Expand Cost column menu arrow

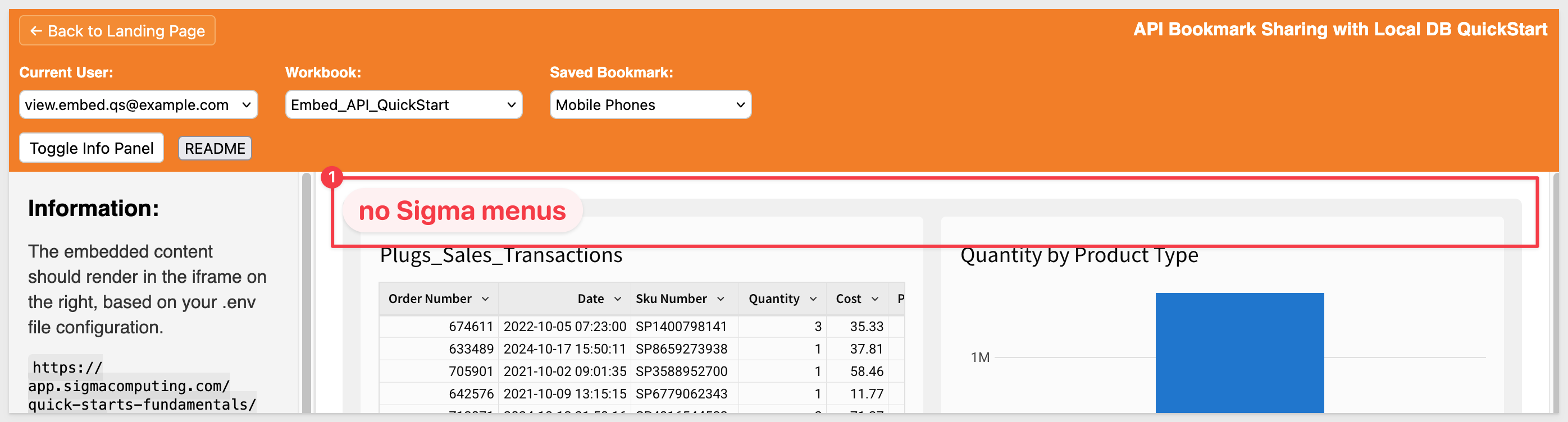pos(876,299)
